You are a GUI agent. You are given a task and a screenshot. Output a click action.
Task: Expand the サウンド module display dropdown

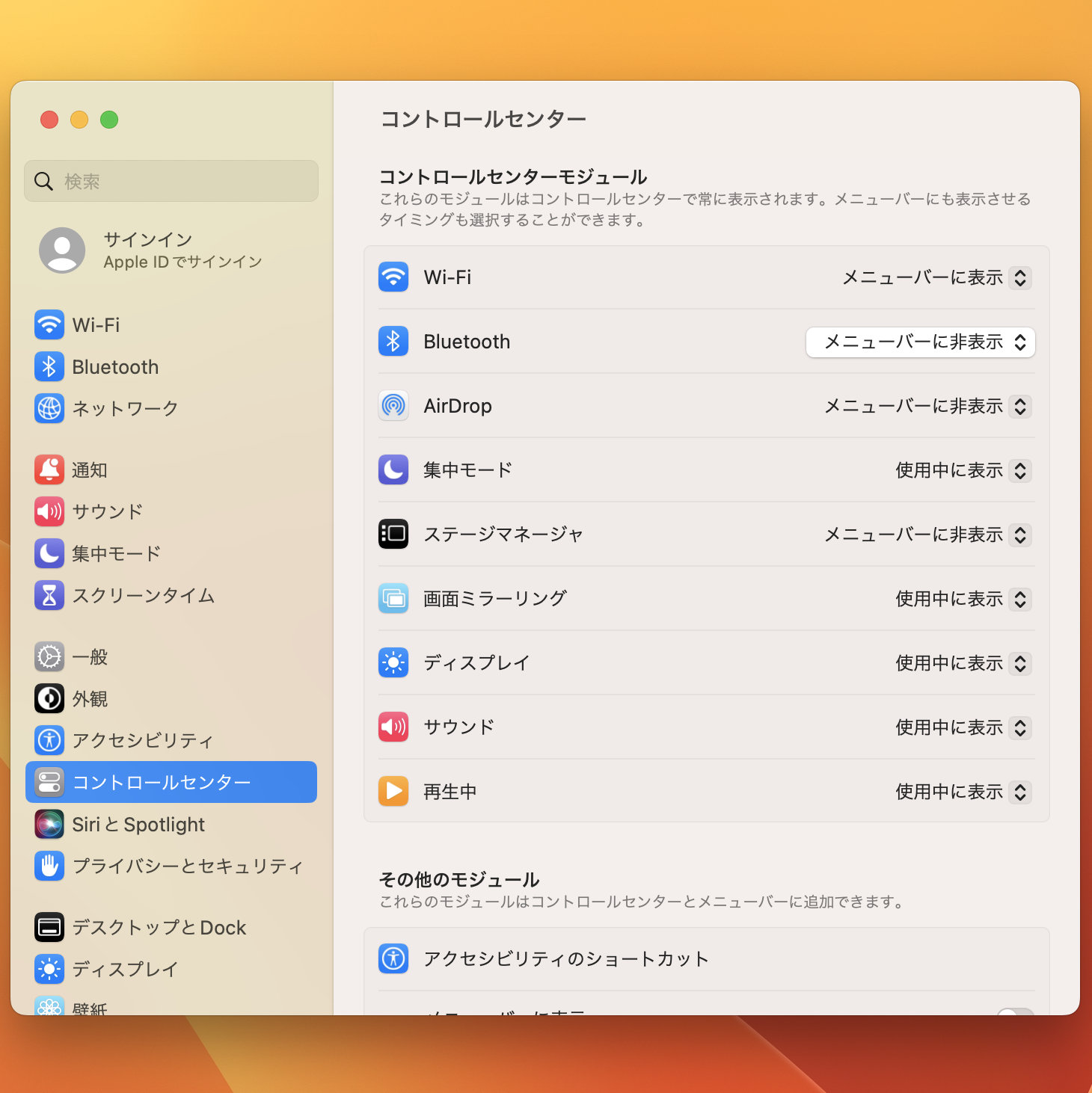click(x=963, y=728)
